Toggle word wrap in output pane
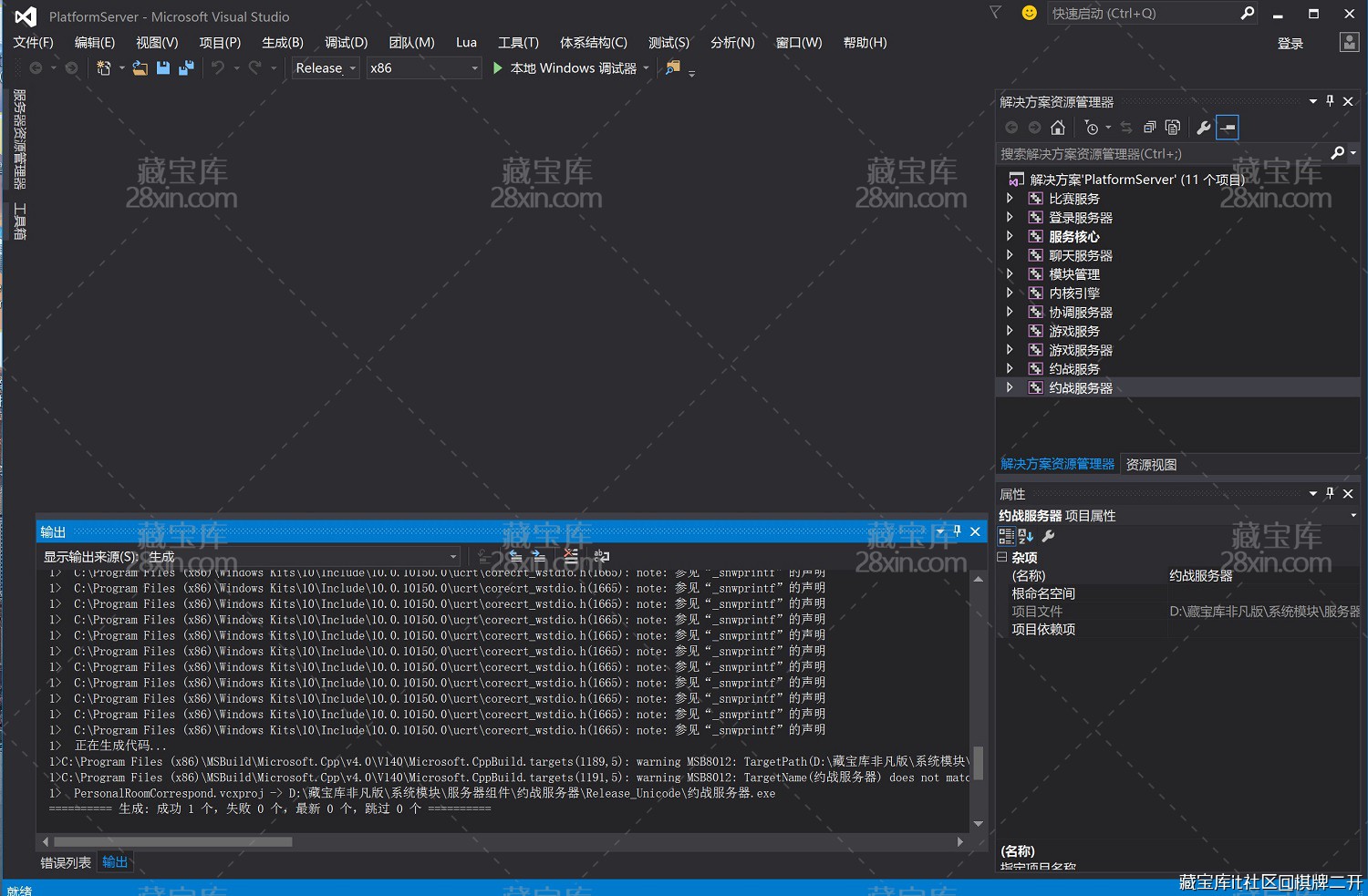The width and height of the screenshot is (1368, 896). coord(602,556)
